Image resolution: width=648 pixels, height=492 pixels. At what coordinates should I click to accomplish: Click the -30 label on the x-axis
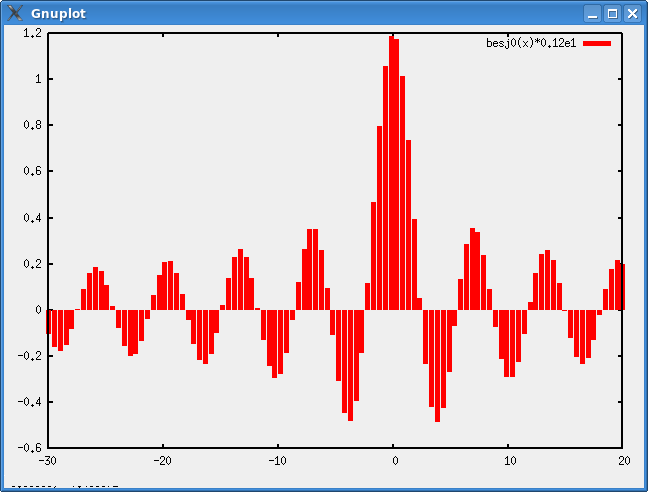47,461
